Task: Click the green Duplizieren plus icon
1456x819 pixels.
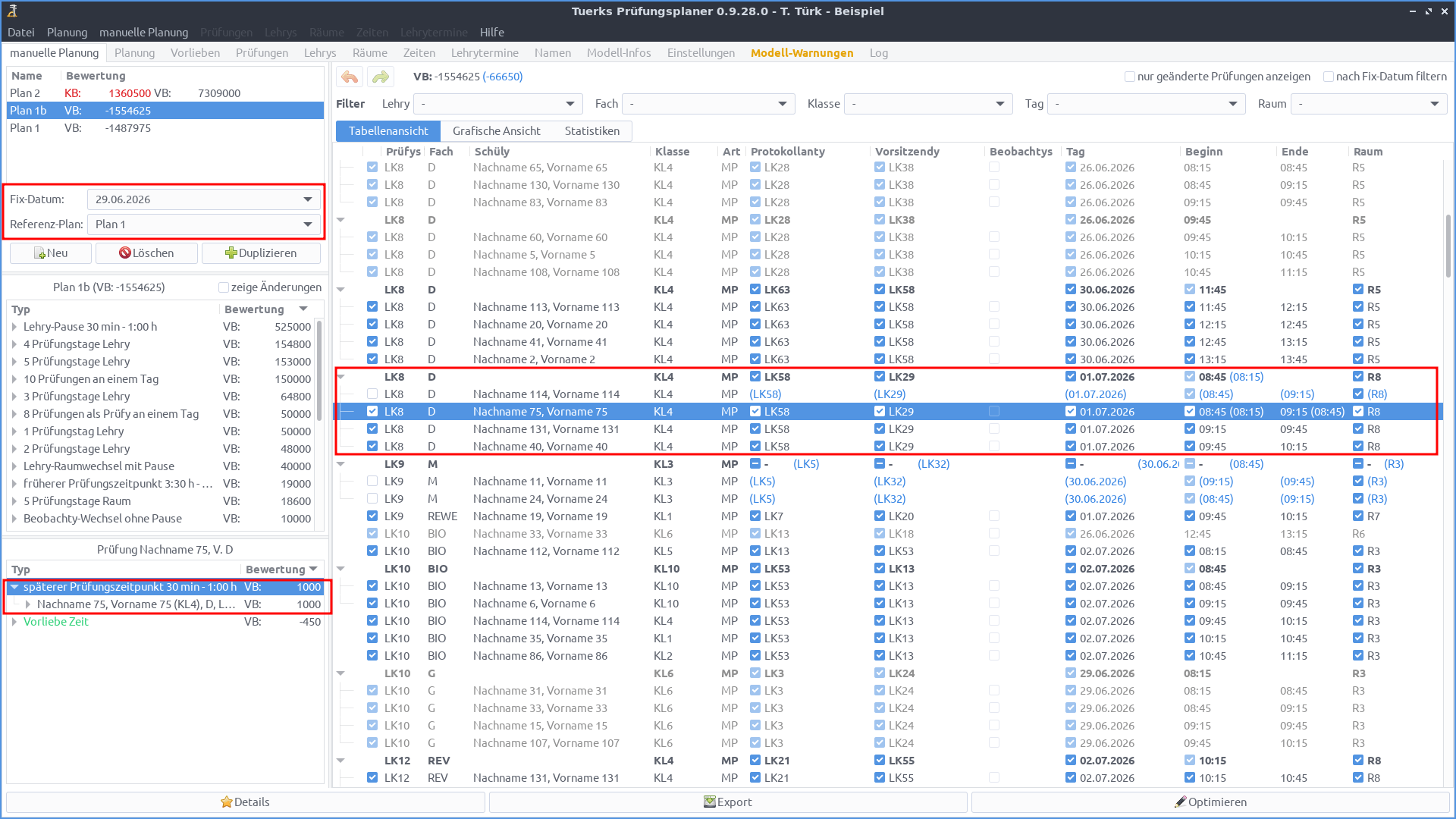Action: tap(230, 253)
